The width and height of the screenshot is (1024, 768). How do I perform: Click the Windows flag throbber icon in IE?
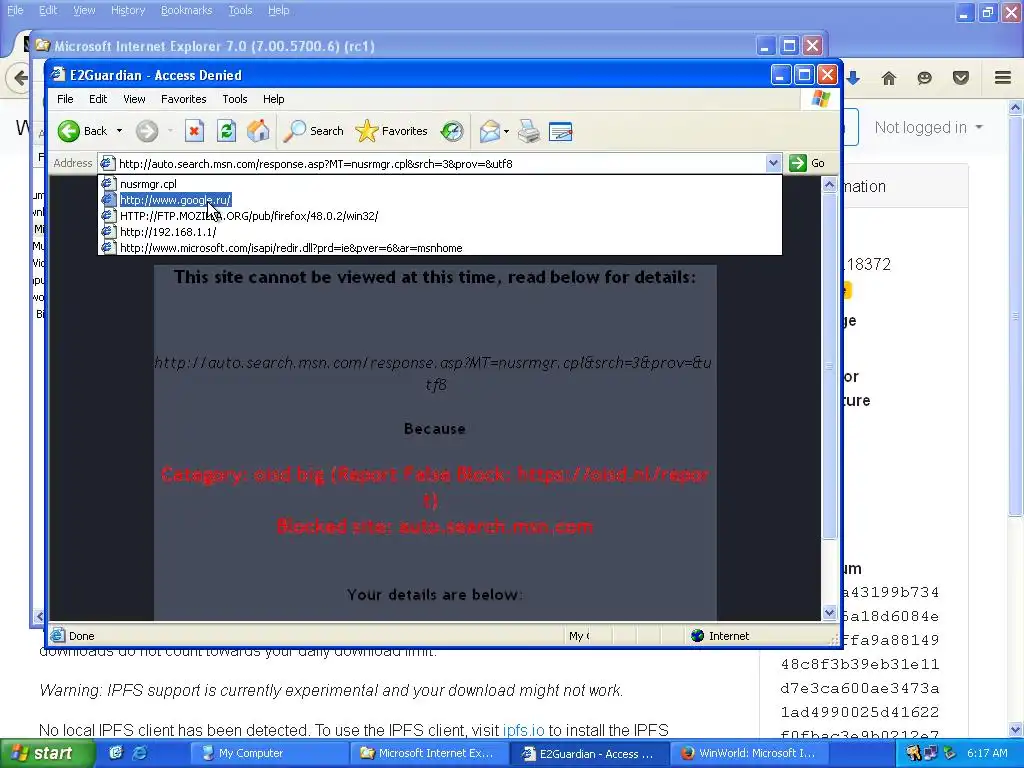(x=820, y=99)
